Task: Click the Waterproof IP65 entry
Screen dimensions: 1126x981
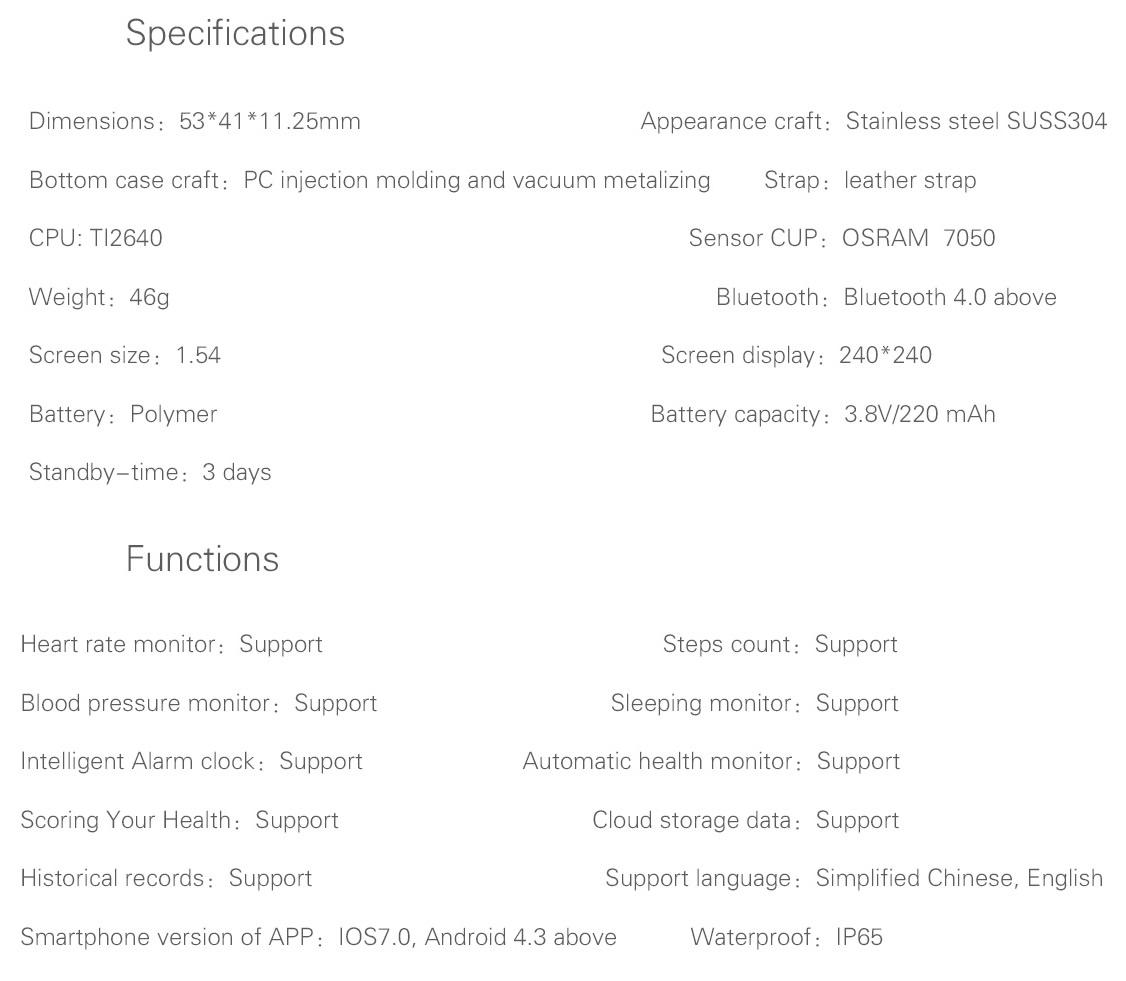Action: [x=786, y=937]
